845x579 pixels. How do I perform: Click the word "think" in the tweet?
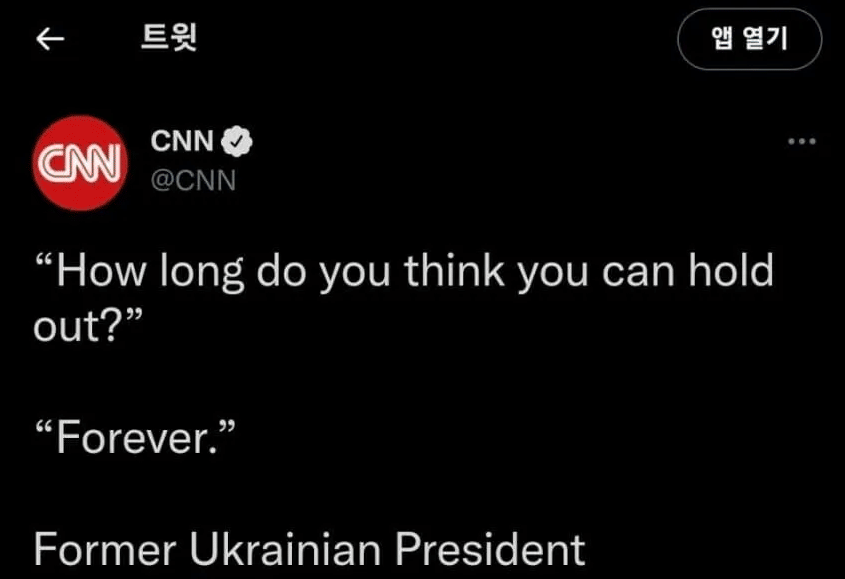[x=454, y=270]
